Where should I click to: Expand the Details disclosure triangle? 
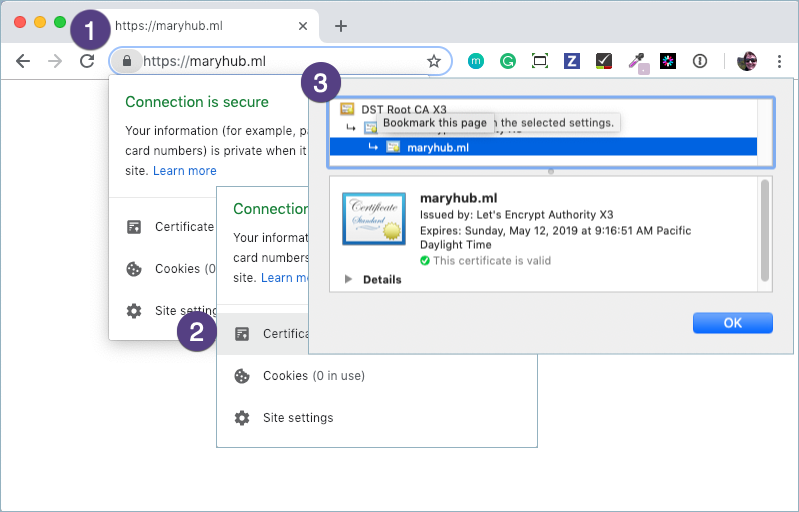349,279
